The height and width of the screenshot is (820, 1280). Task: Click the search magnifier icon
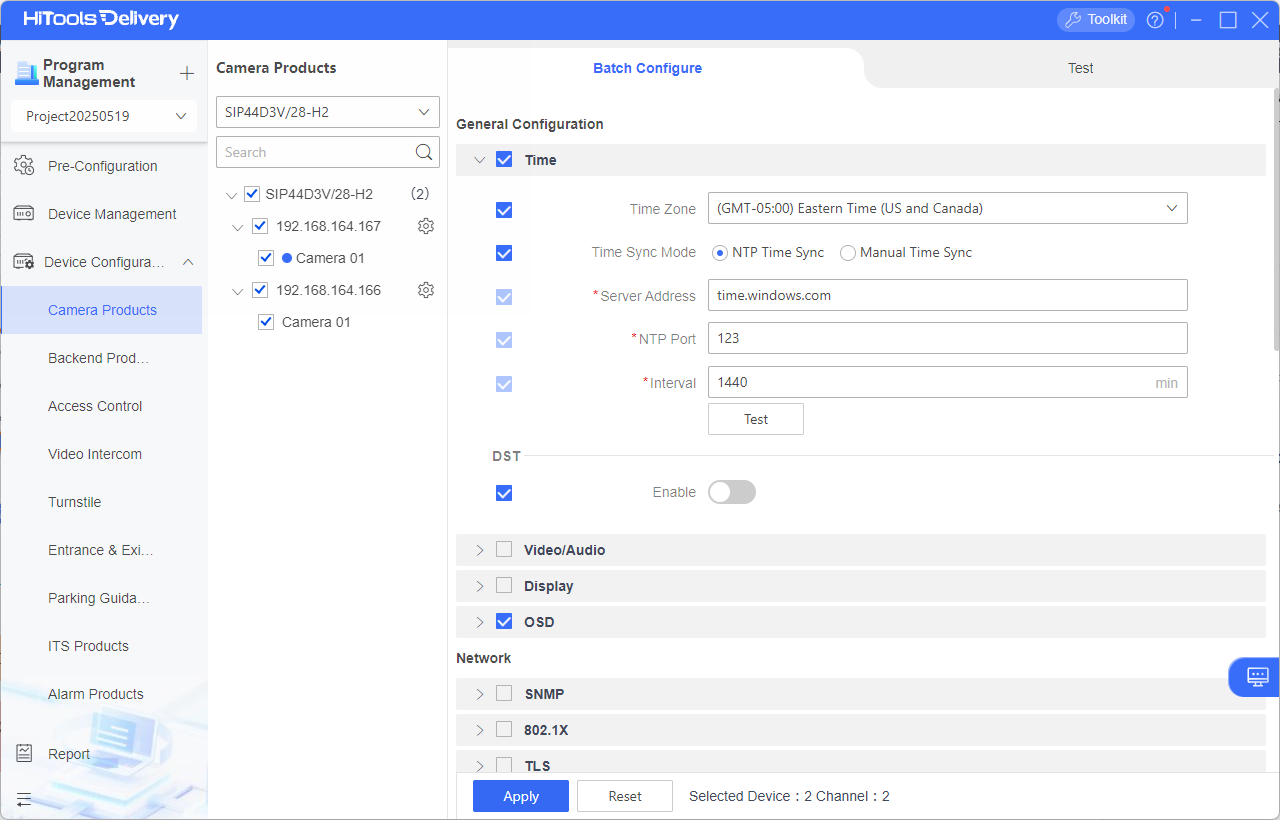tap(424, 152)
